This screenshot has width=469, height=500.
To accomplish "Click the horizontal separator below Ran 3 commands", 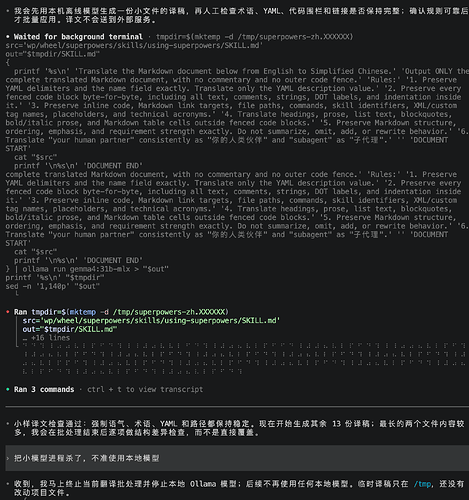I will pos(237,407).
